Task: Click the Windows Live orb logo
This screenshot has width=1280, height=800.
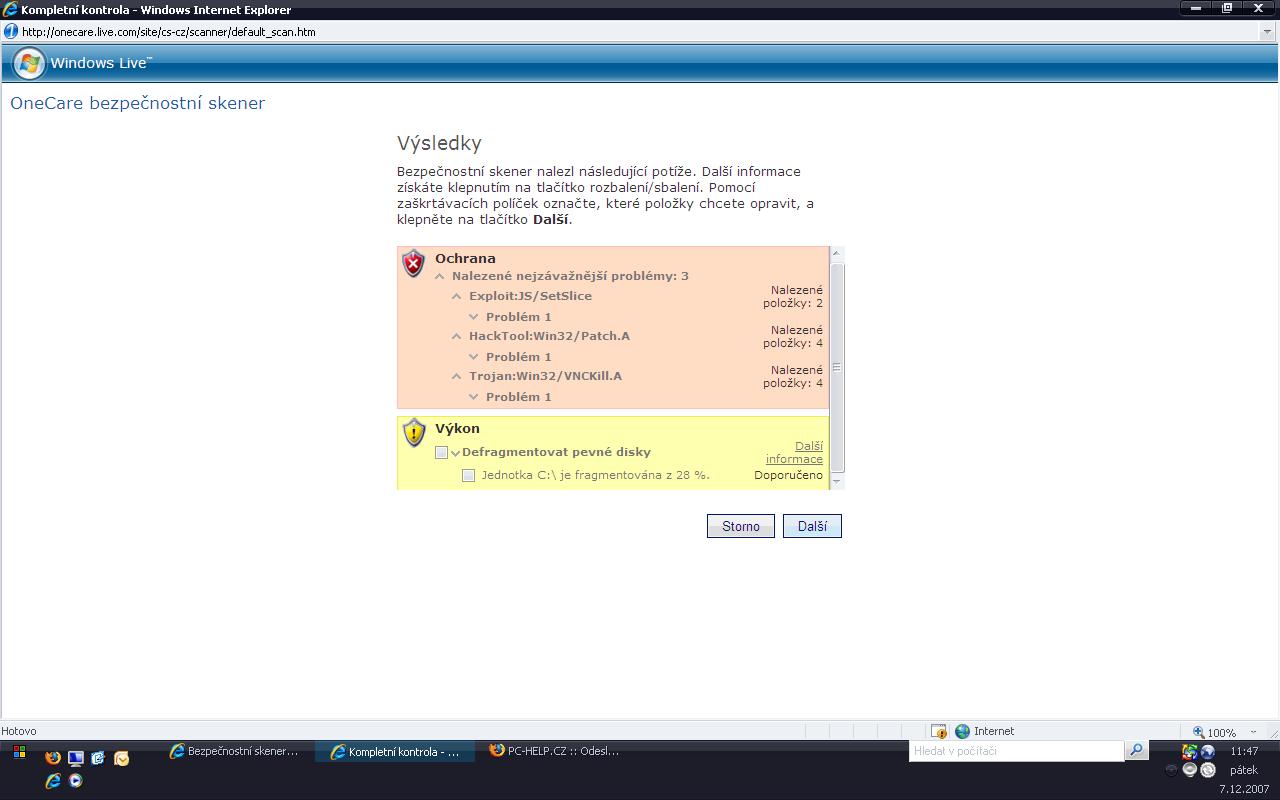Action: click(29, 63)
